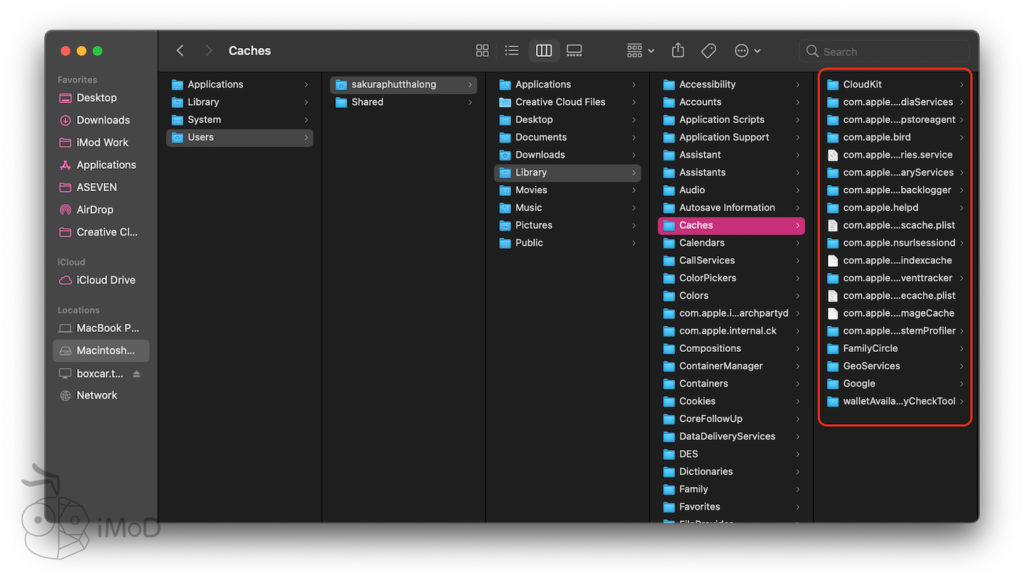Click the Share icon in toolbar
Screen dimensions: 1024x582
coord(678,51)
